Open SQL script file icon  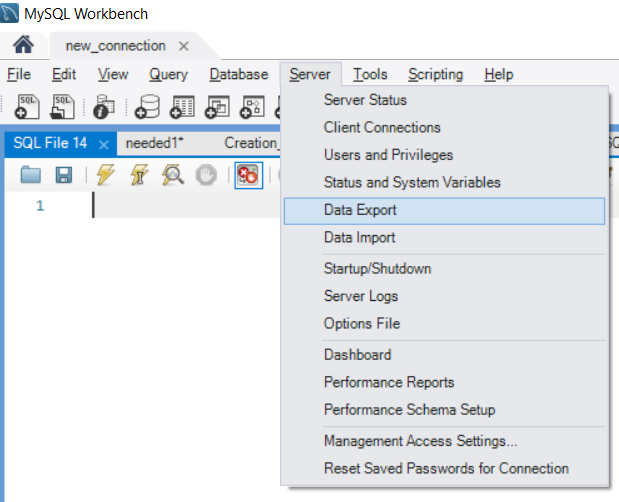tap(62, 107)
